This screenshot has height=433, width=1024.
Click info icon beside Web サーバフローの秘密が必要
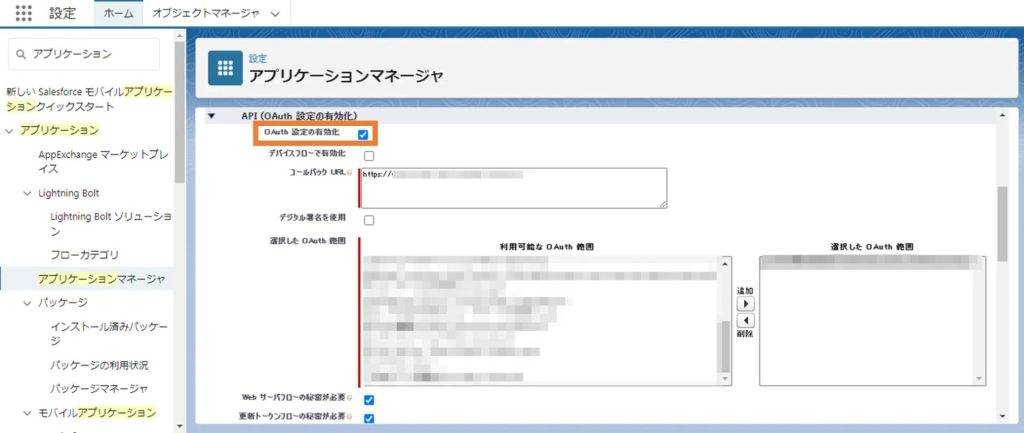tap(350, 397)
